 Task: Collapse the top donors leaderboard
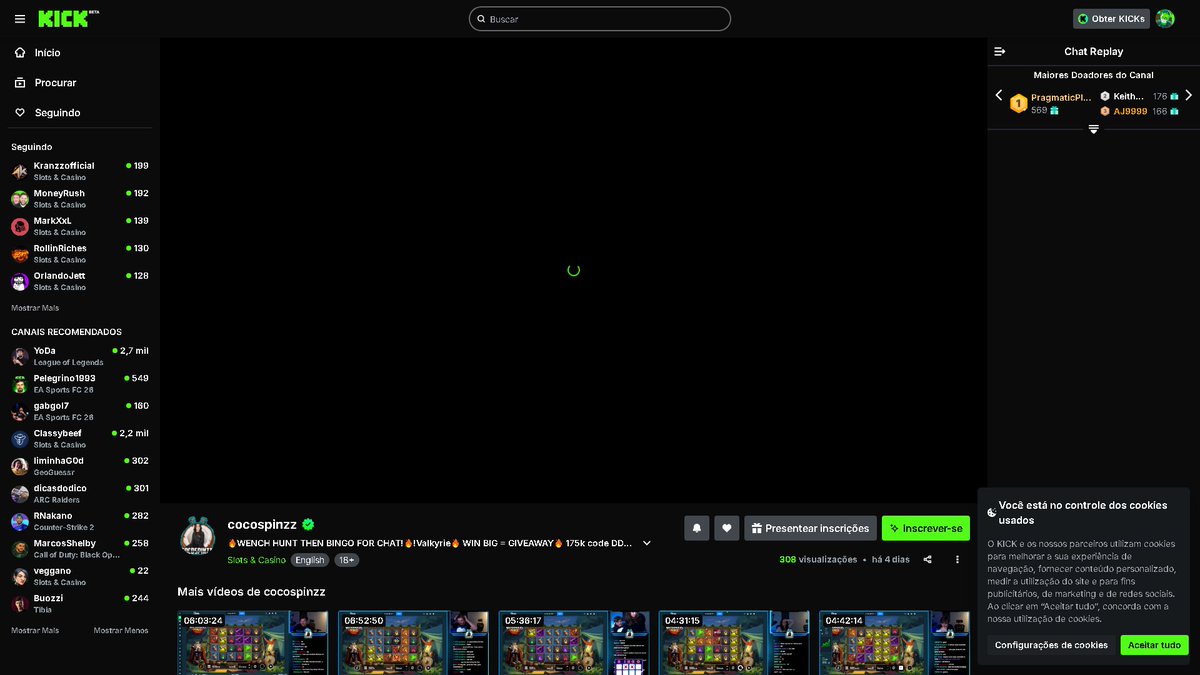point(1094,129)
